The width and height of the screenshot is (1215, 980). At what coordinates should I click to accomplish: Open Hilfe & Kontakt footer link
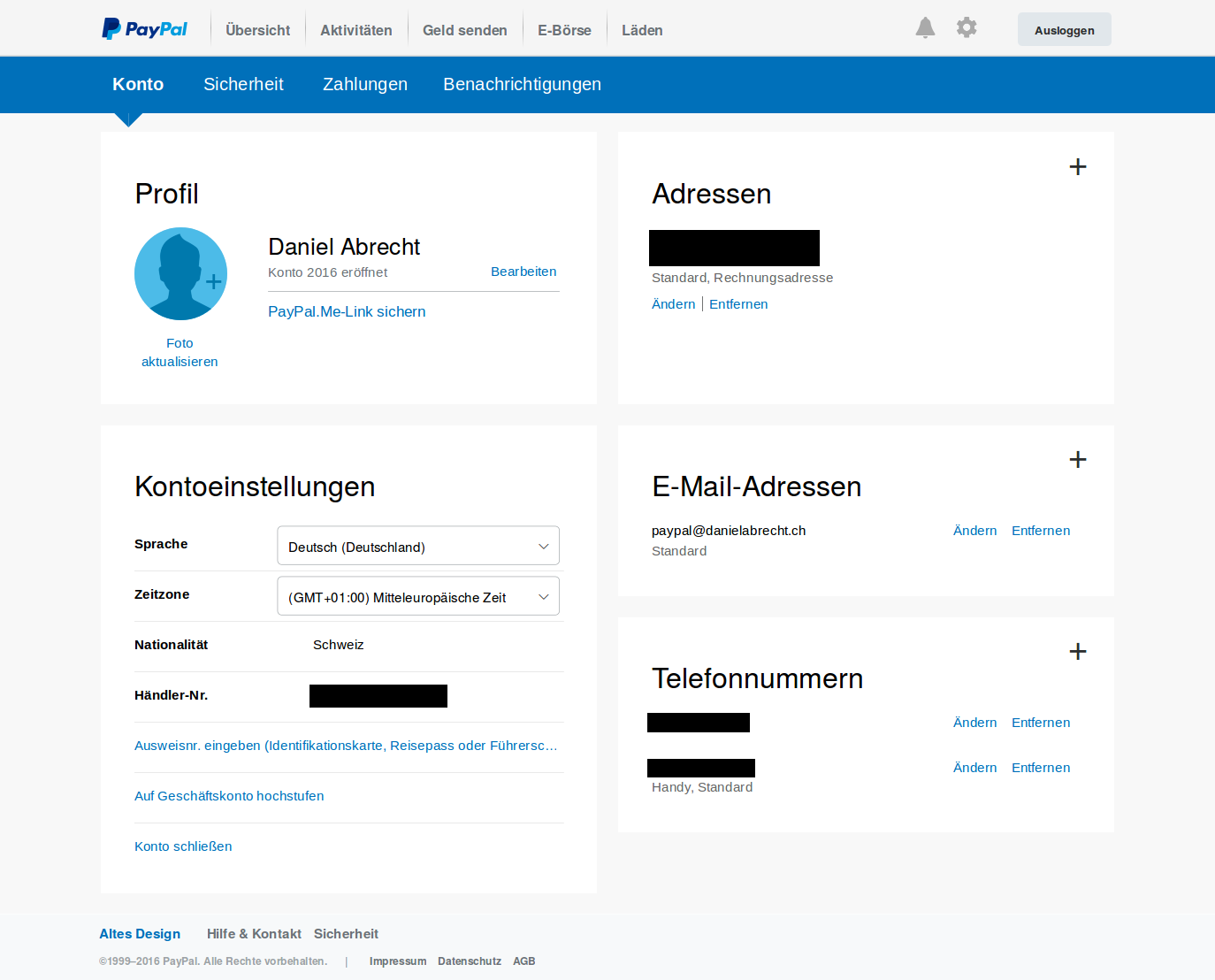point(254,934)
